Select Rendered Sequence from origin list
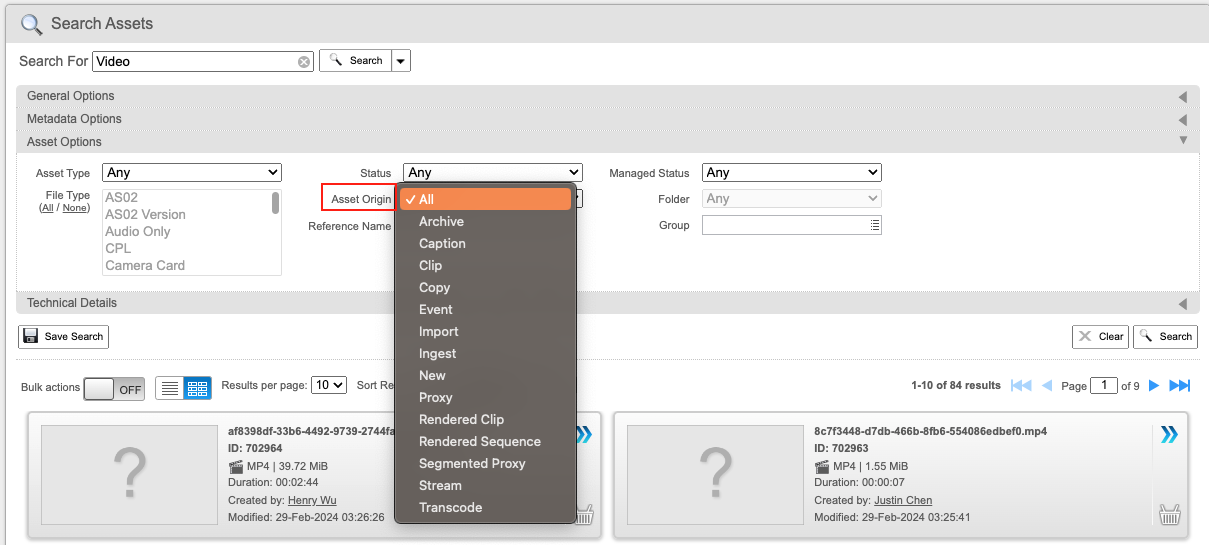 pyautogui.click(x=480, y=442)
